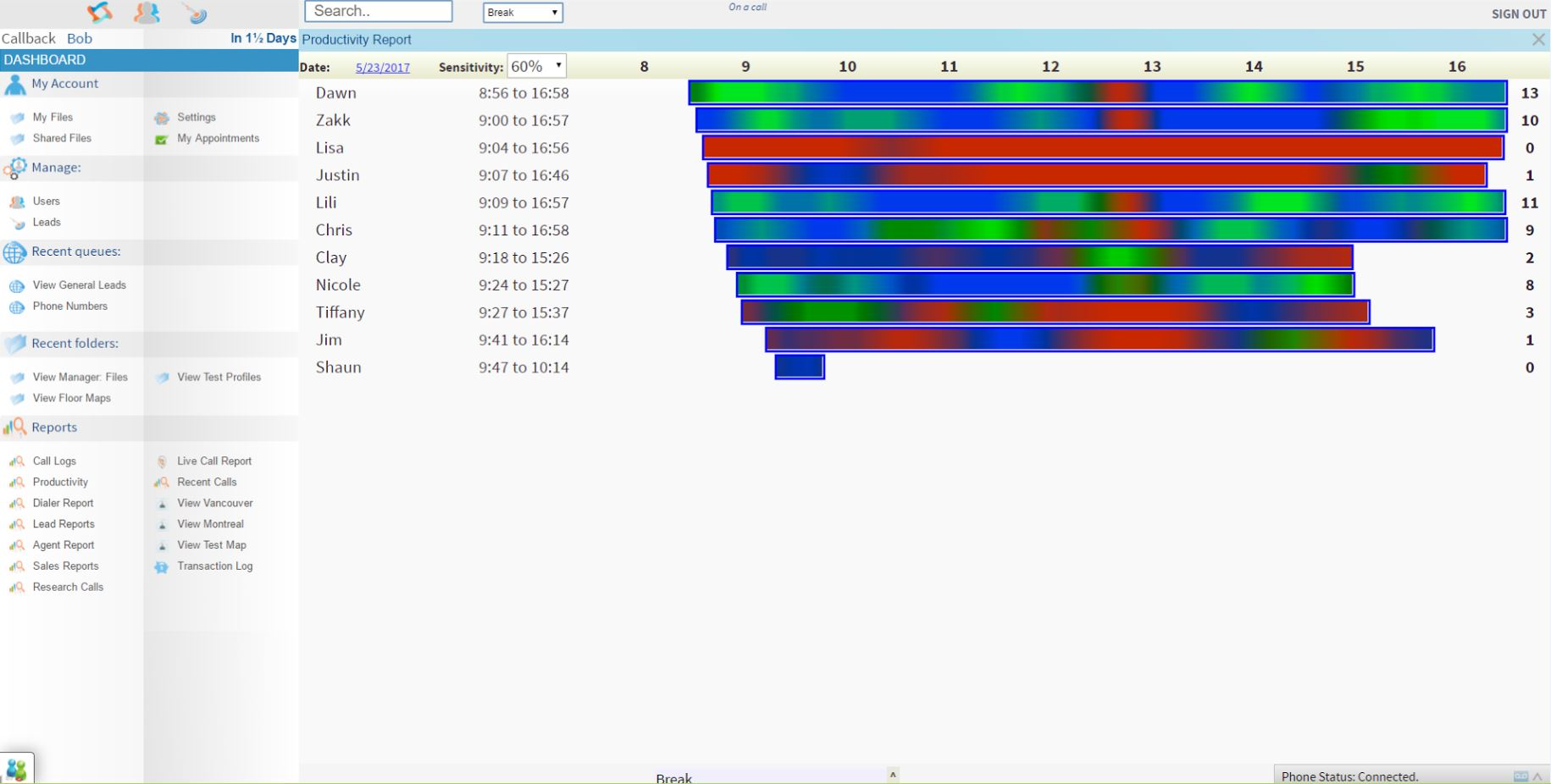The width and height of the screenshot is (1551, 784).
Task: Click the swirl logo icon in top bar
Action: [99, 12]
